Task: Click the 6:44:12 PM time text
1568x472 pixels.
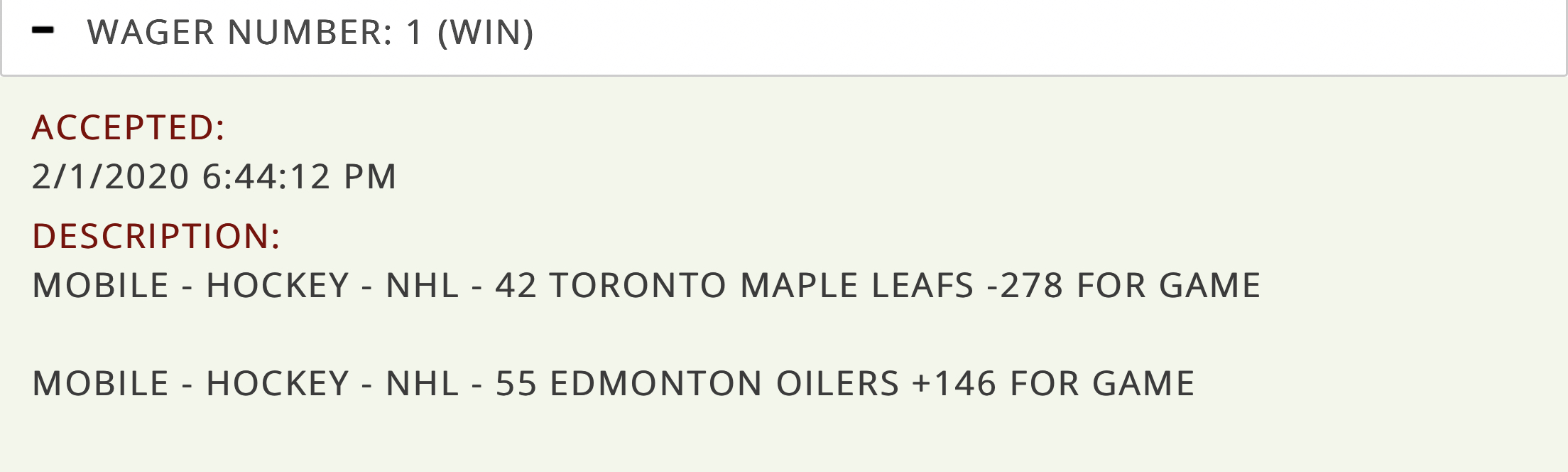Action: coord(300,176)
